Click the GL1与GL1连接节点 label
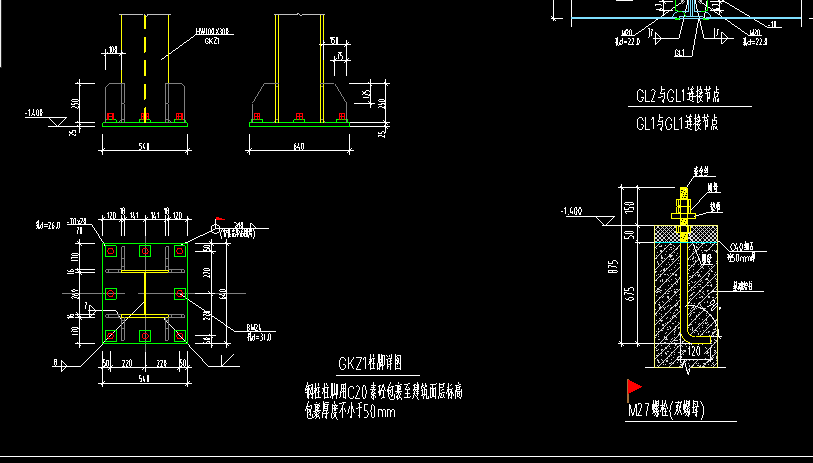Viewport: 813px width, 463px height. click(677, 123)
